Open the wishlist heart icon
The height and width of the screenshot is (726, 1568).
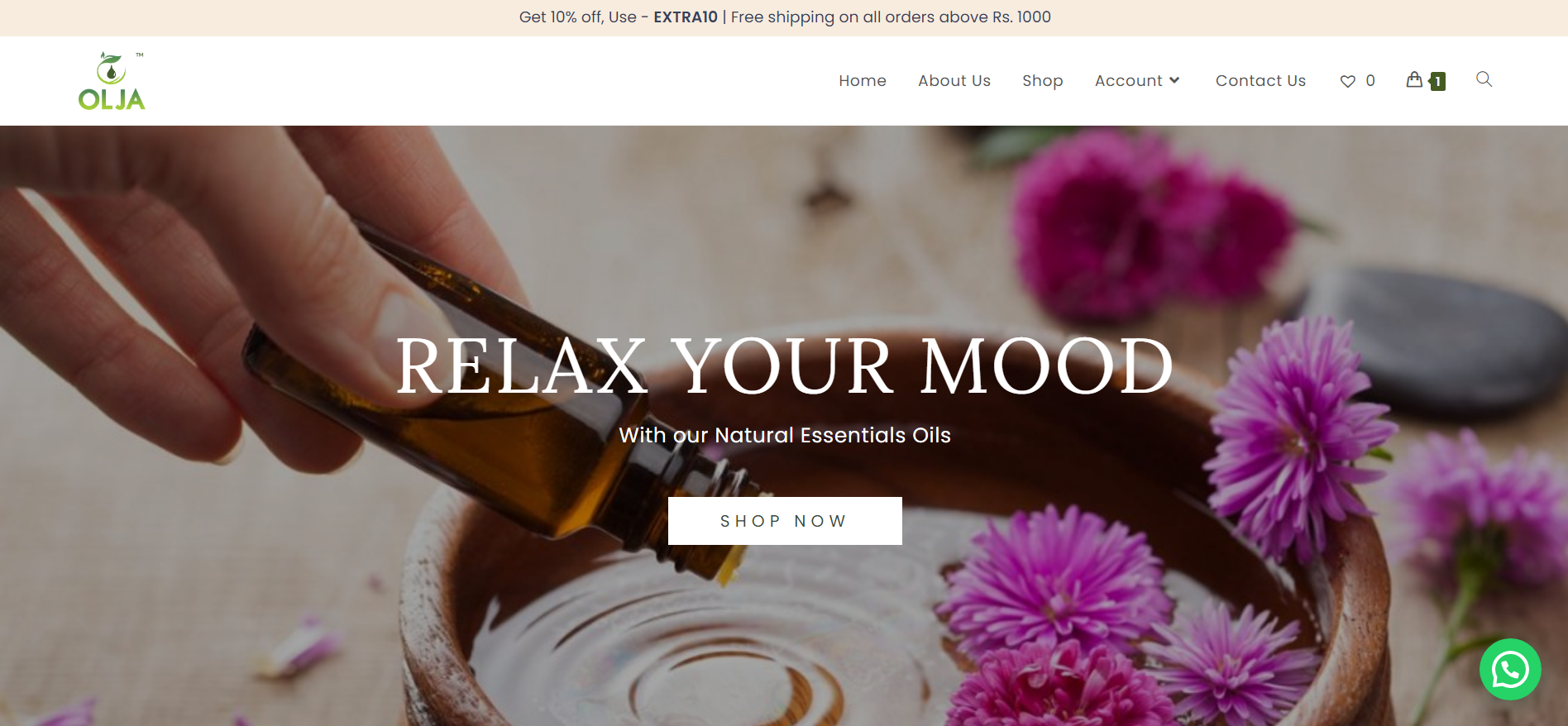[1348, 81]
